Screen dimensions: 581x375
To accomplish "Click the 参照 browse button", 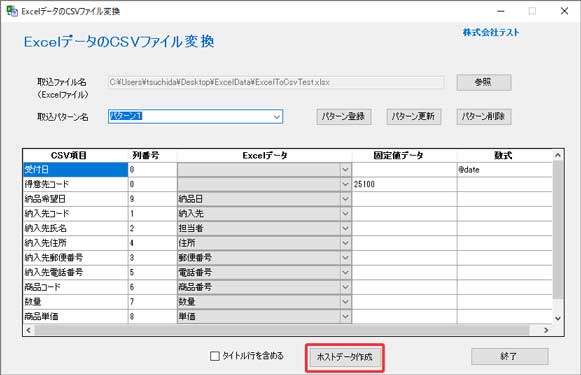I will (x=484, y=82).
